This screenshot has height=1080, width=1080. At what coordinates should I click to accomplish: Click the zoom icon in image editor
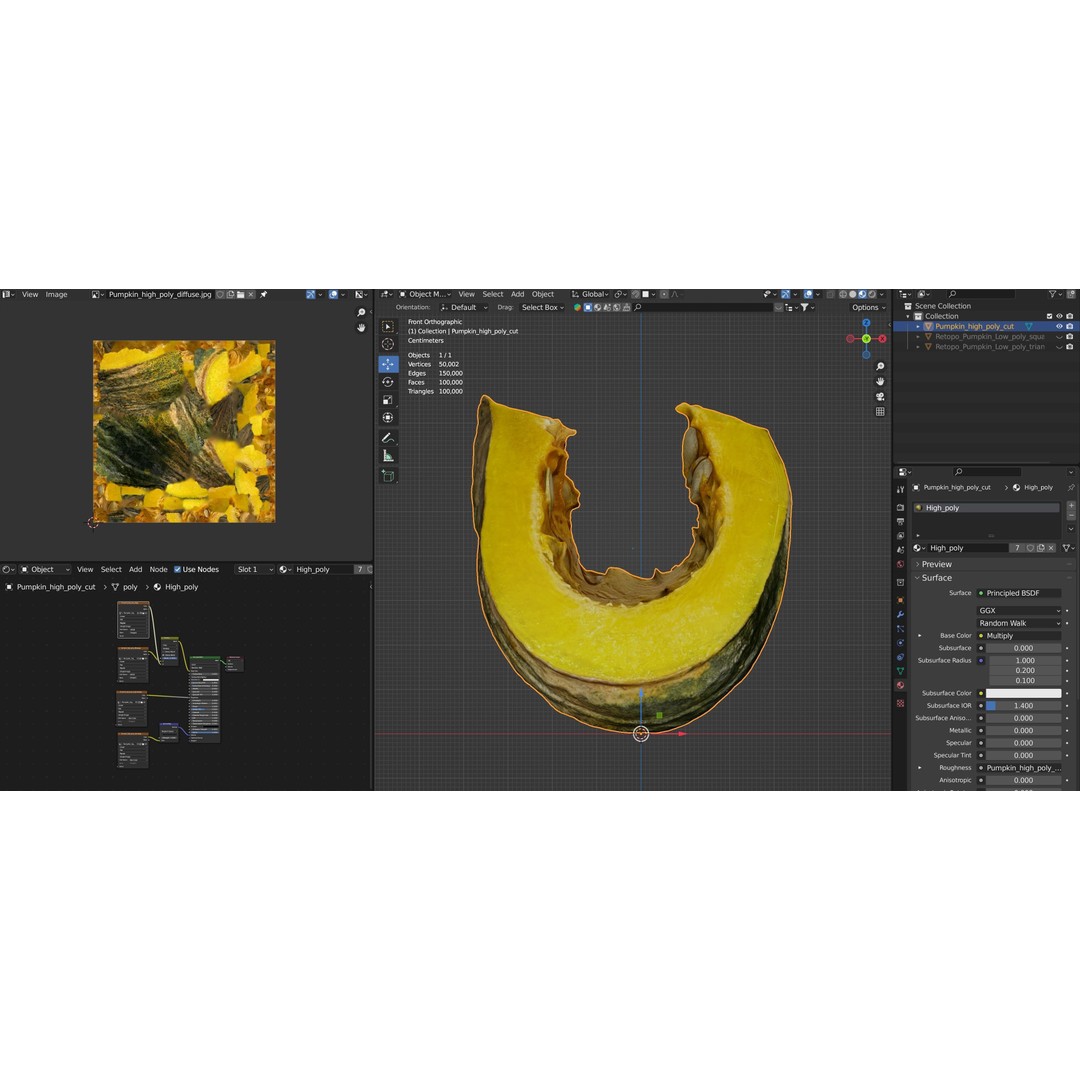361,313
